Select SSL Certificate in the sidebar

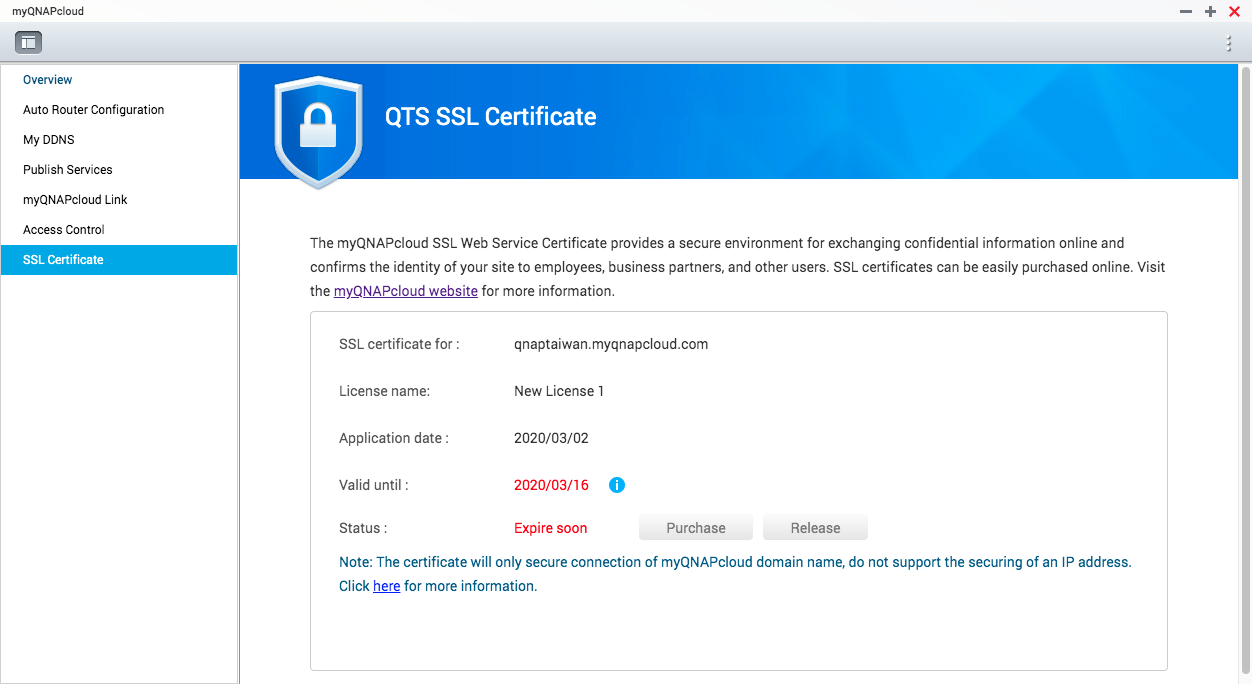(64, 260)
